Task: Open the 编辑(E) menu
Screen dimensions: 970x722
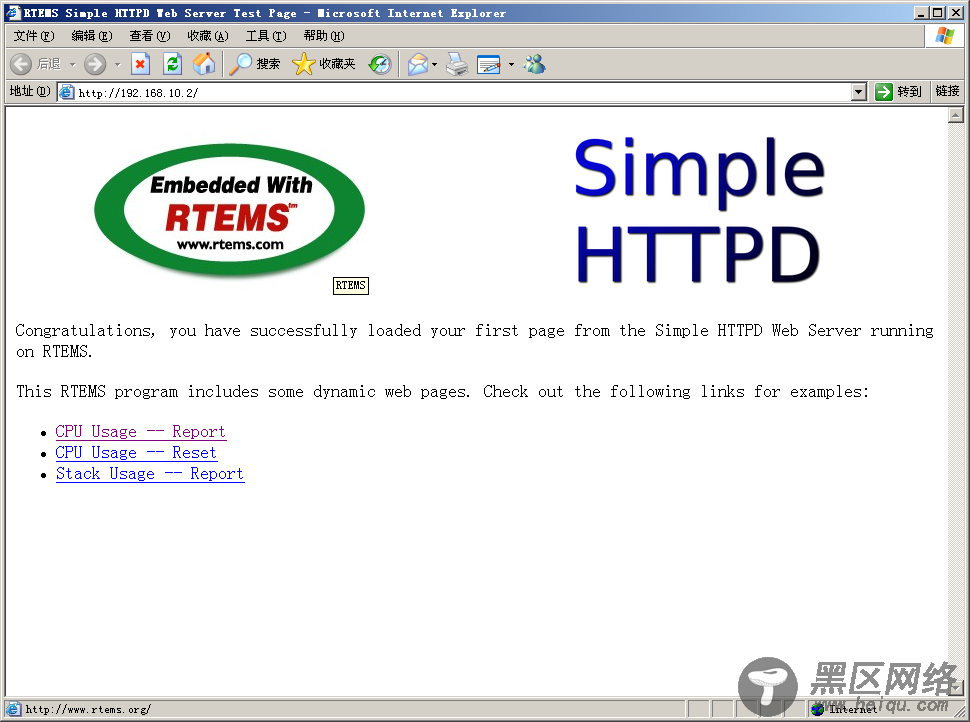Action: coord(92,36)
